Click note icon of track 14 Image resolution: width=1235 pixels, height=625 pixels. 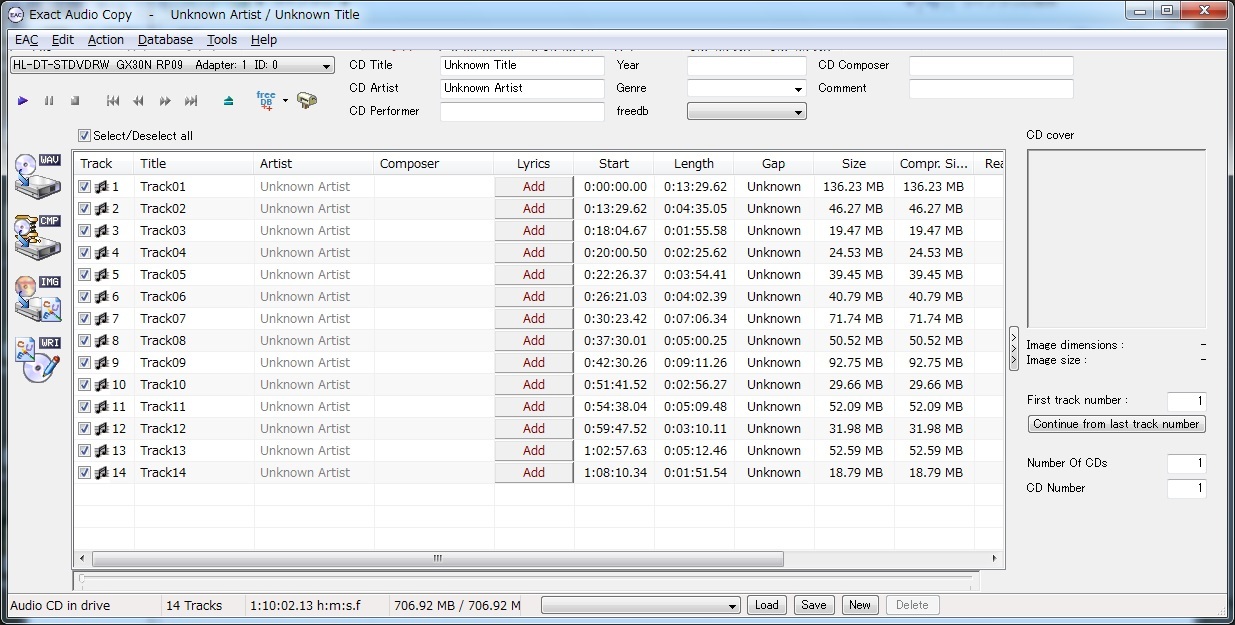coord(101,473)
